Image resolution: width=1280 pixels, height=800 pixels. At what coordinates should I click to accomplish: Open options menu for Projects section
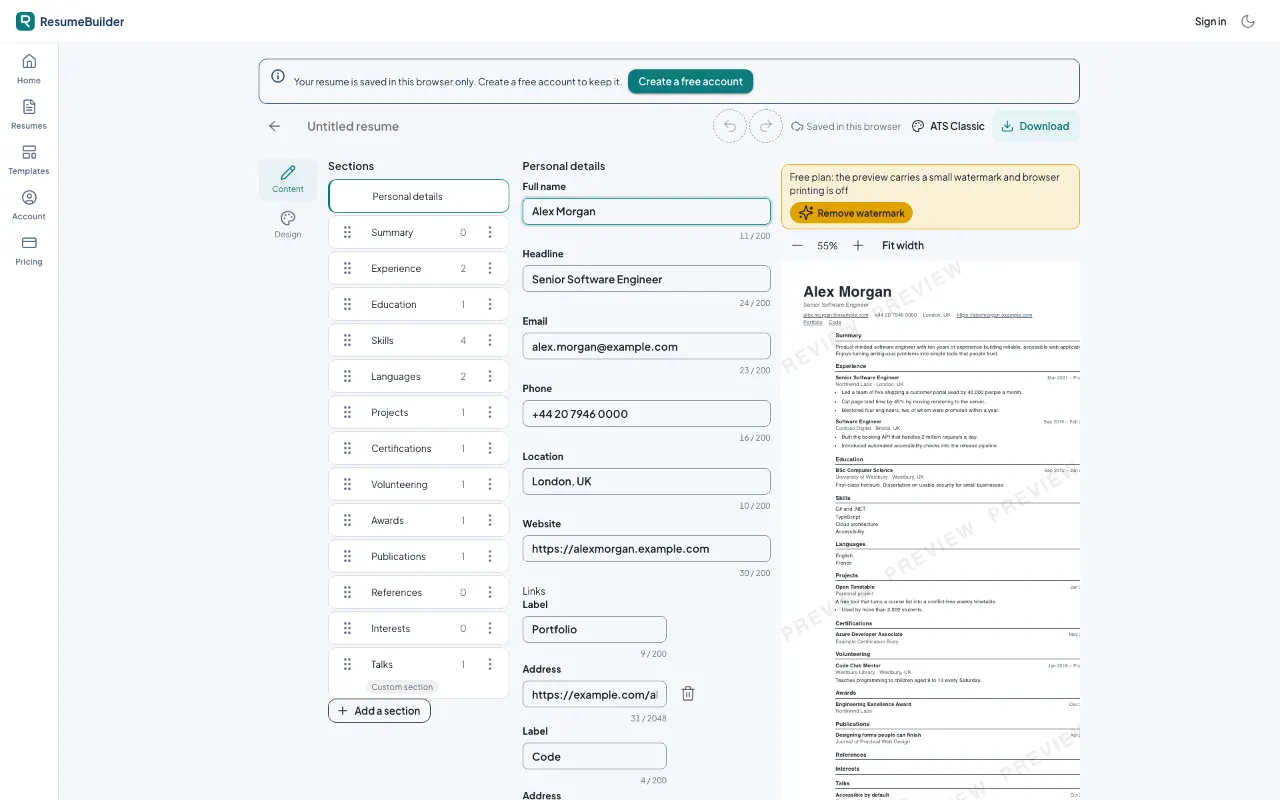(490, 412)
